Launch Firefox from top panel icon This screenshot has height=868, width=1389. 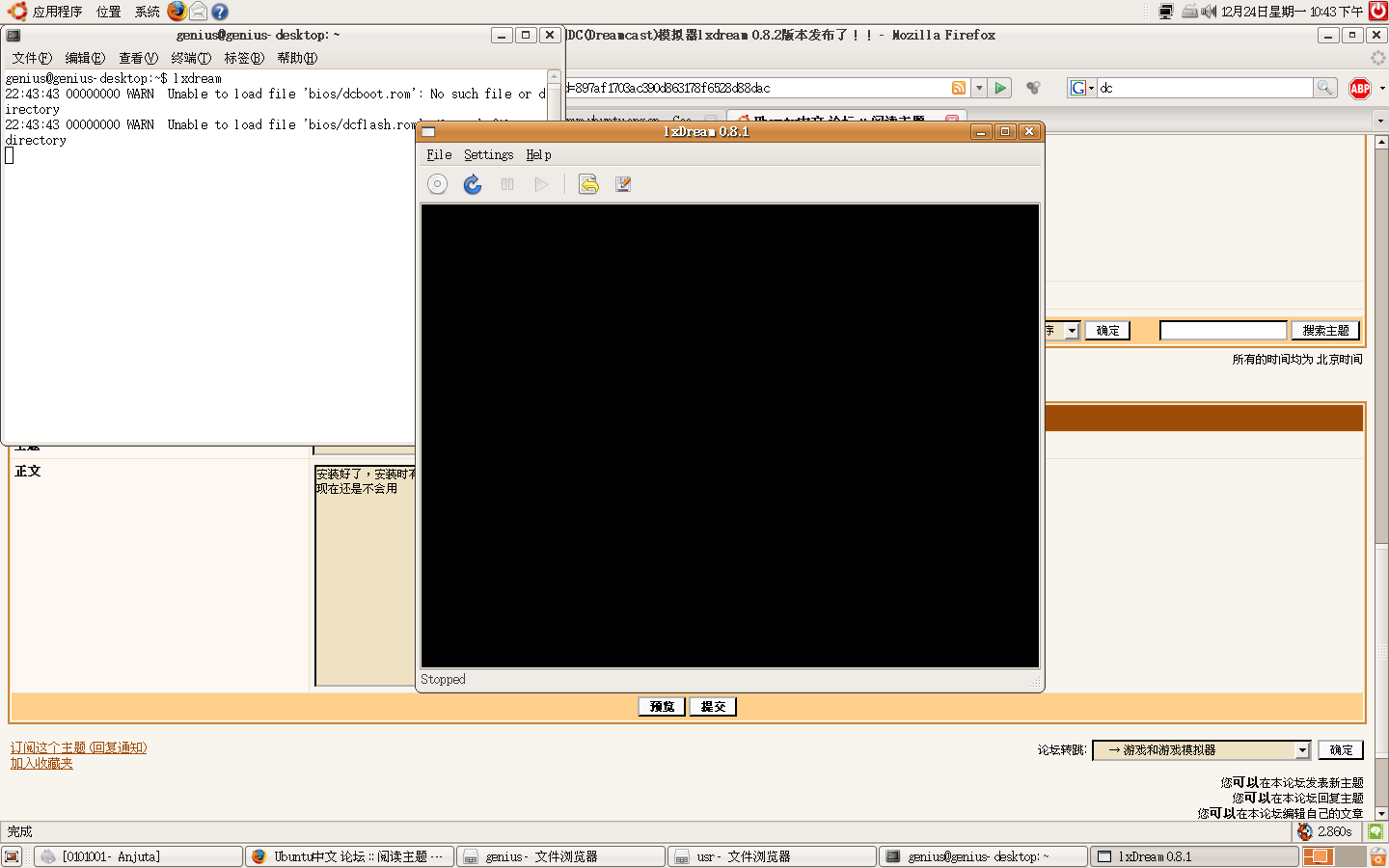(x=177, y=11)
